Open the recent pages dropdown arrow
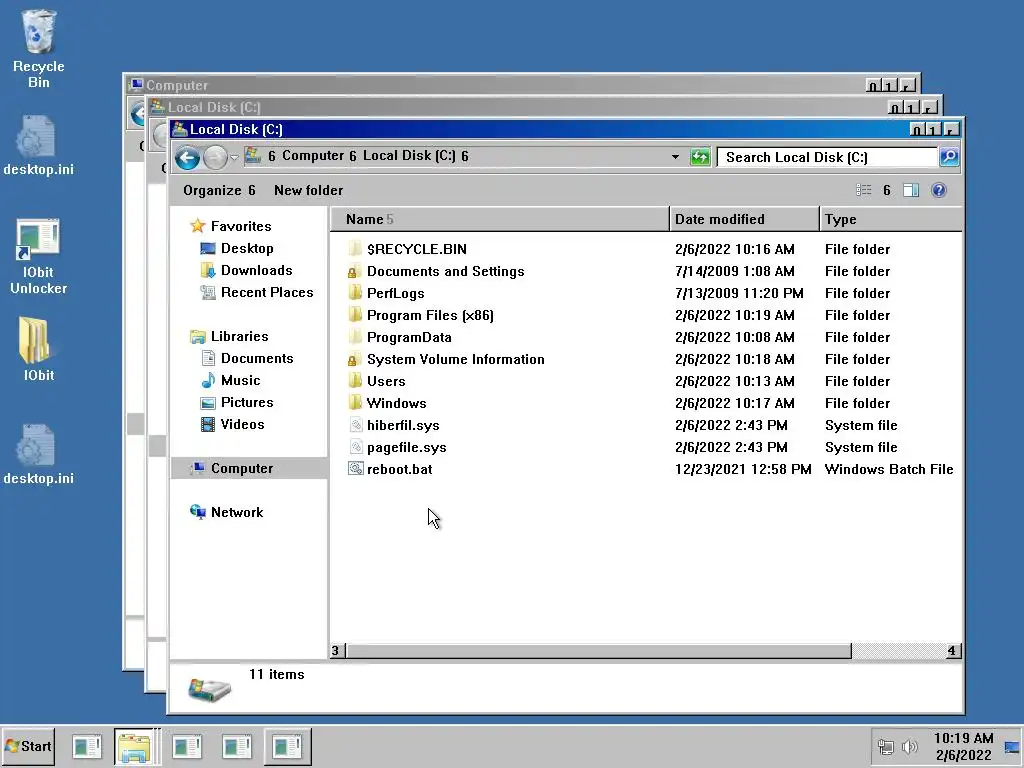Image resolution: width=1024 pixels, height=768 pixels. 234,157
